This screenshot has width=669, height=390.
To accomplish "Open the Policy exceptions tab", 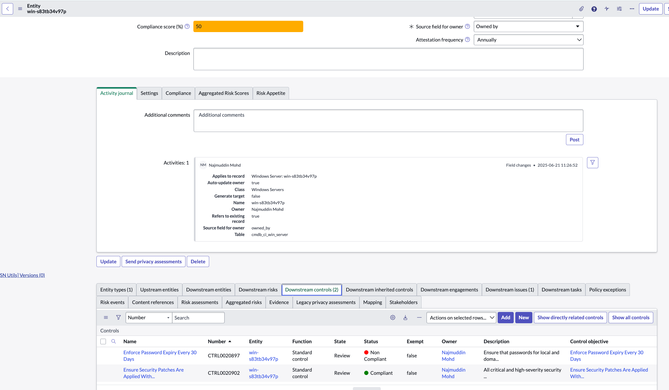I will (608, 290).
